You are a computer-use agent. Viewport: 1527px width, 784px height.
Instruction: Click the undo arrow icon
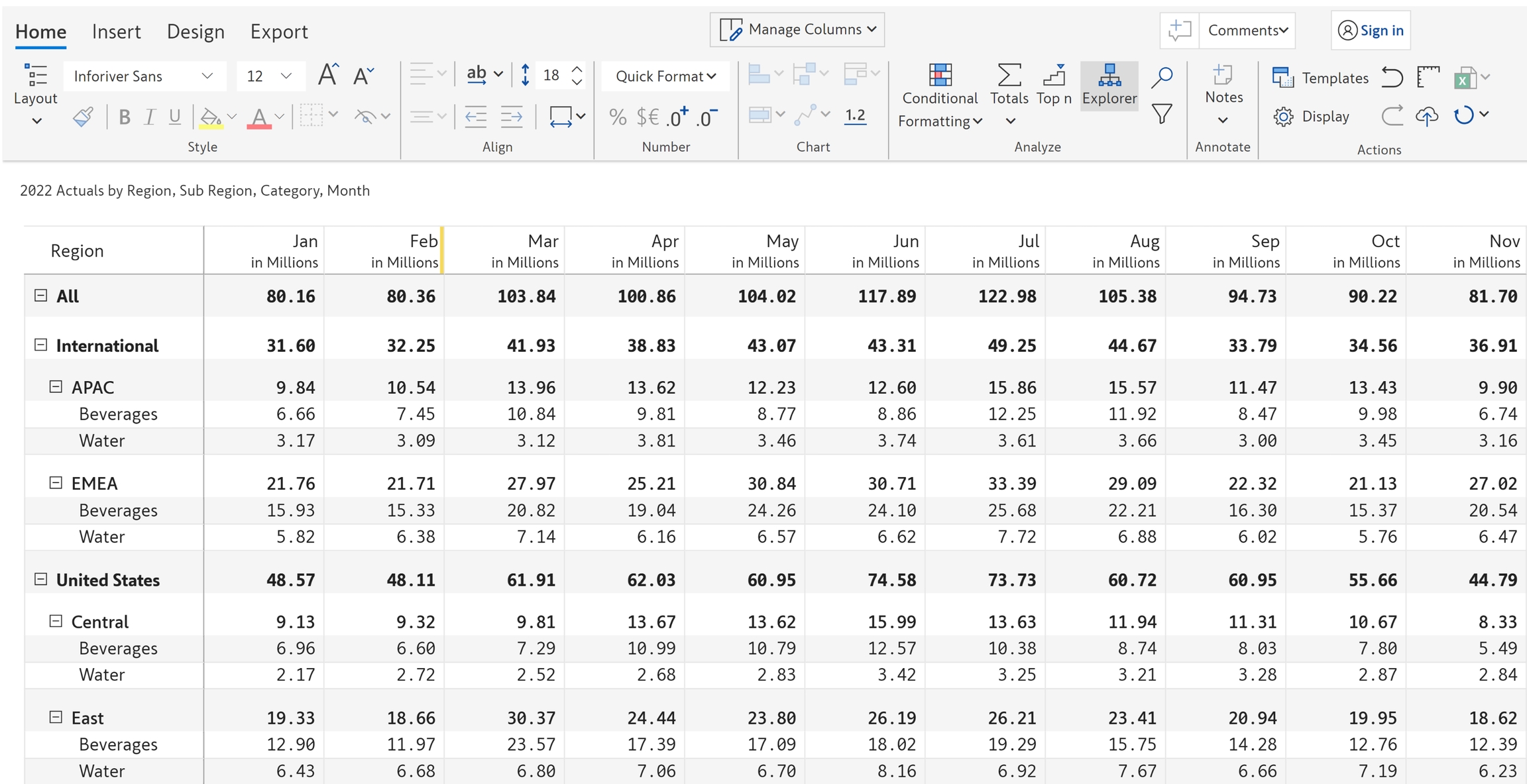click(x=1392, y=78)
